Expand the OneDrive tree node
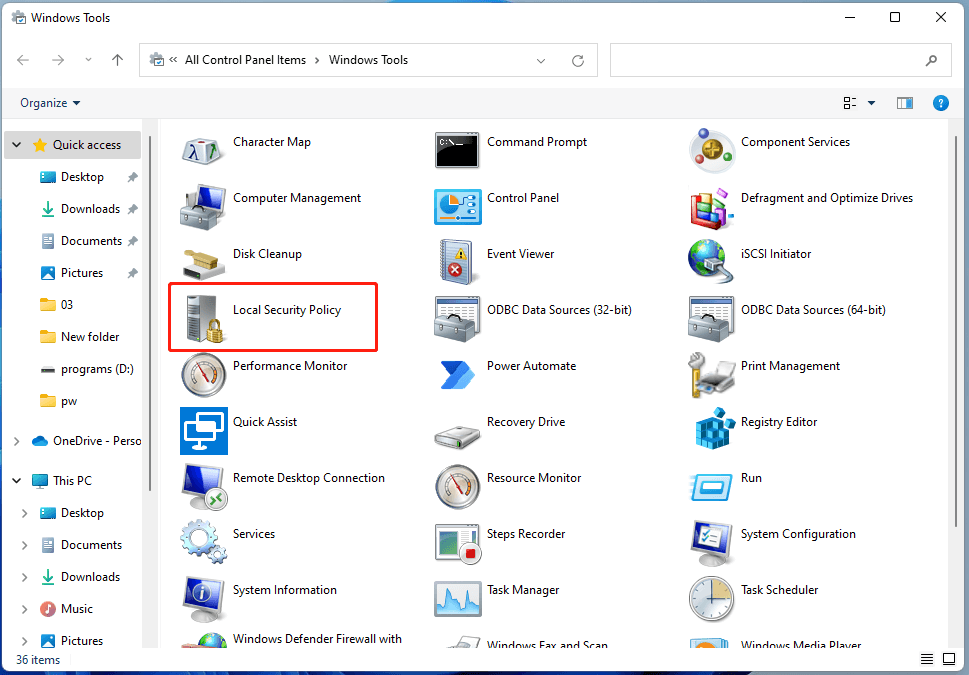Screen dimensions: 969x675 [x=17, y=441]
